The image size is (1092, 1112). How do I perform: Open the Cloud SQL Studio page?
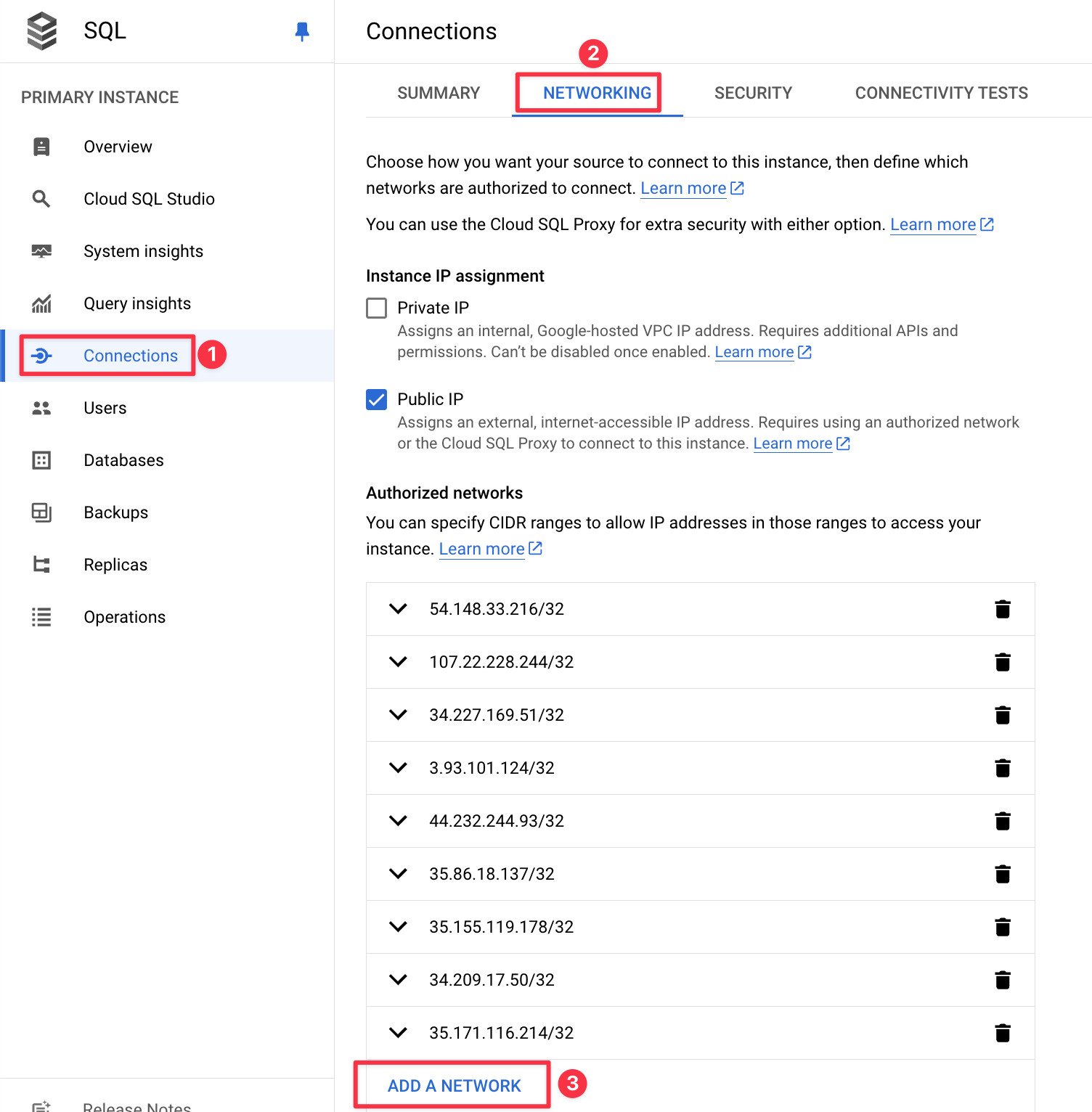(x=149, y=198)
